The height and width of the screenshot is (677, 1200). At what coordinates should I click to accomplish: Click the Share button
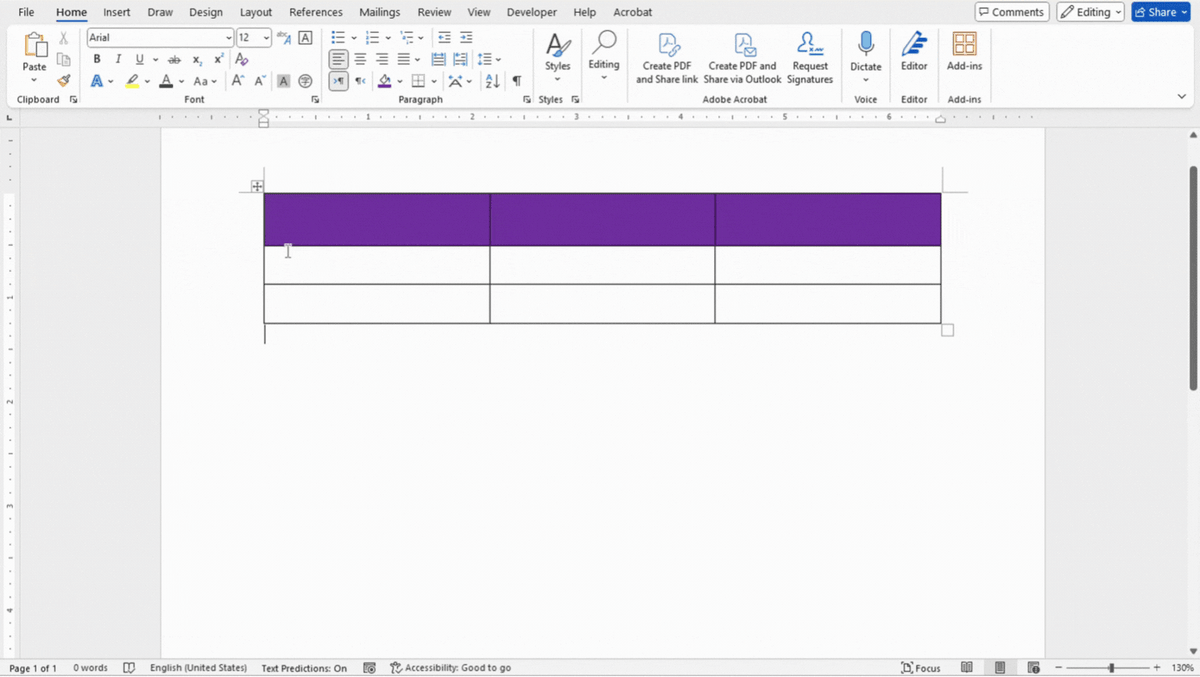tap(1161, 12)
